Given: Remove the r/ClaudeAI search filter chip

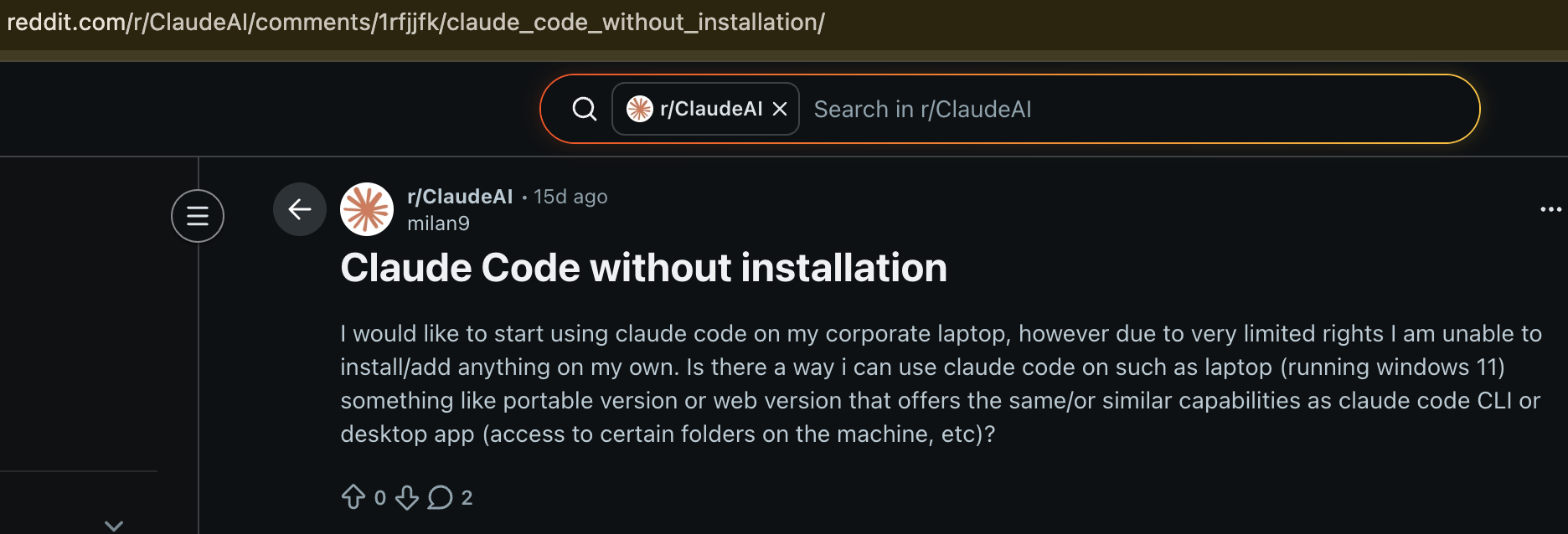Looking at the screenshot, I should click(x=780, y=108).
